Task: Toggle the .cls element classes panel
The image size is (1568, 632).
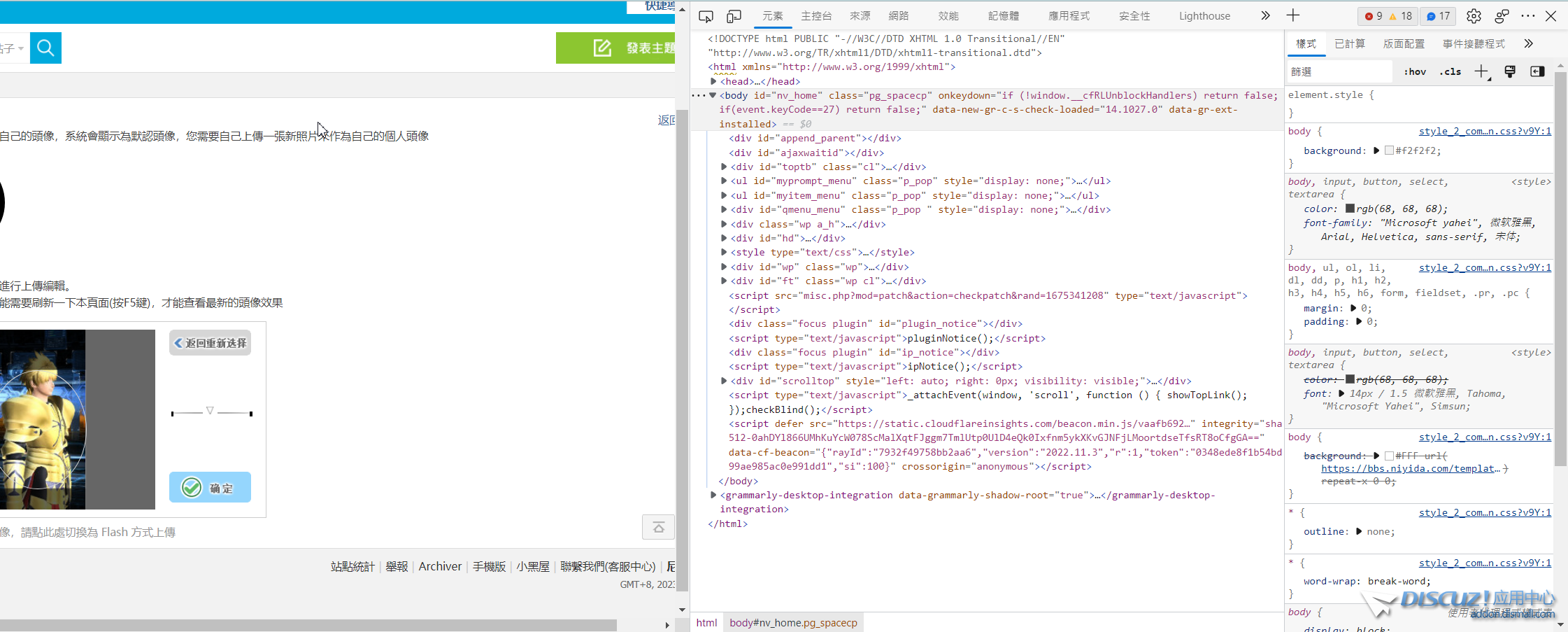Action: coord(1451,71)
